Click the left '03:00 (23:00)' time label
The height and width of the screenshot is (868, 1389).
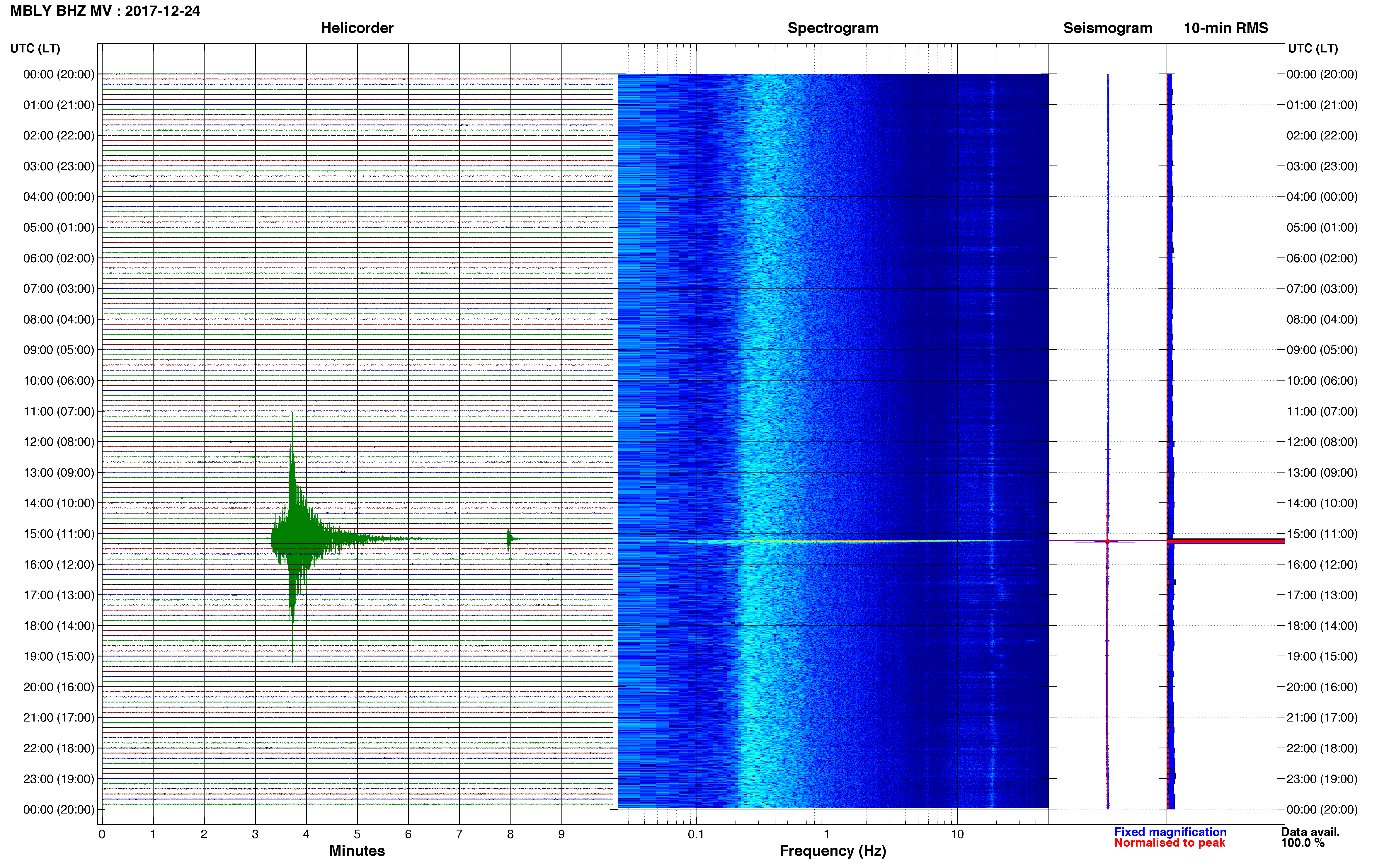tap(59, 166)
